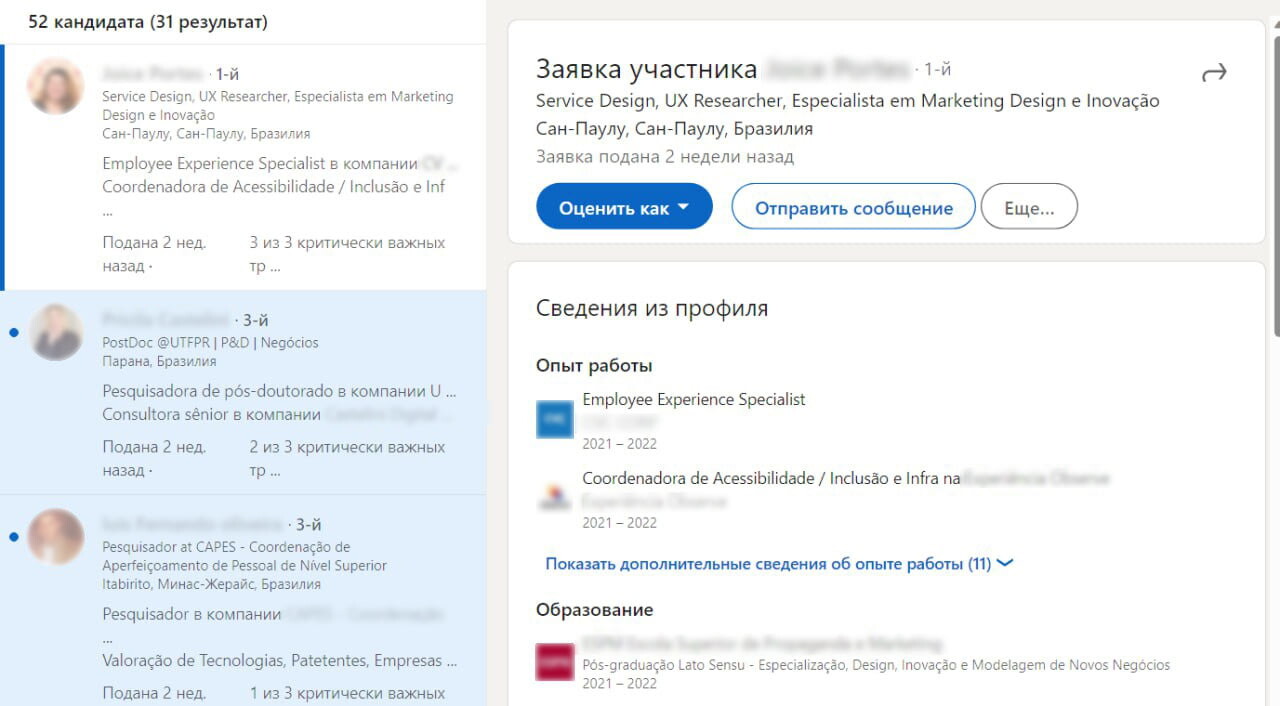
Task: Click the share arrow icon in application header
Action: pos(1214,73)
